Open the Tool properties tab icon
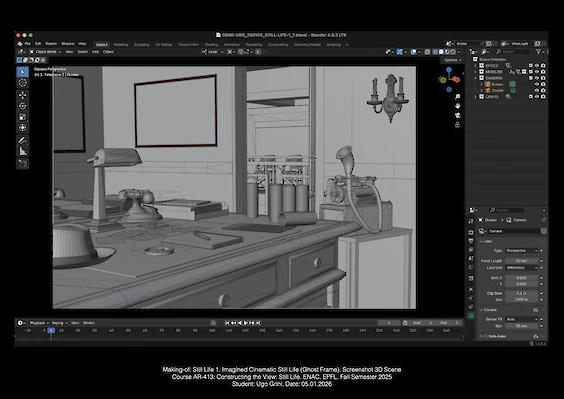Image resolution: width=564 pixels, height=399 pixels. pos(471,221)
